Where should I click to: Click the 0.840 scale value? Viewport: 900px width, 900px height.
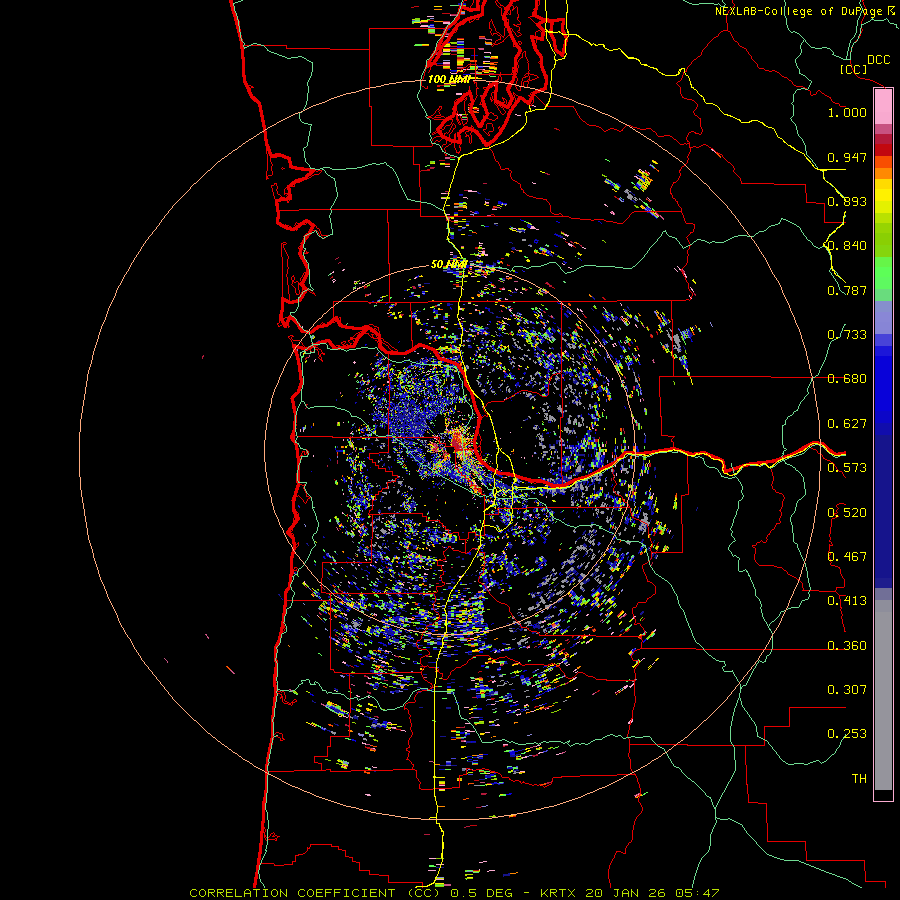click(x=847, y=246)
